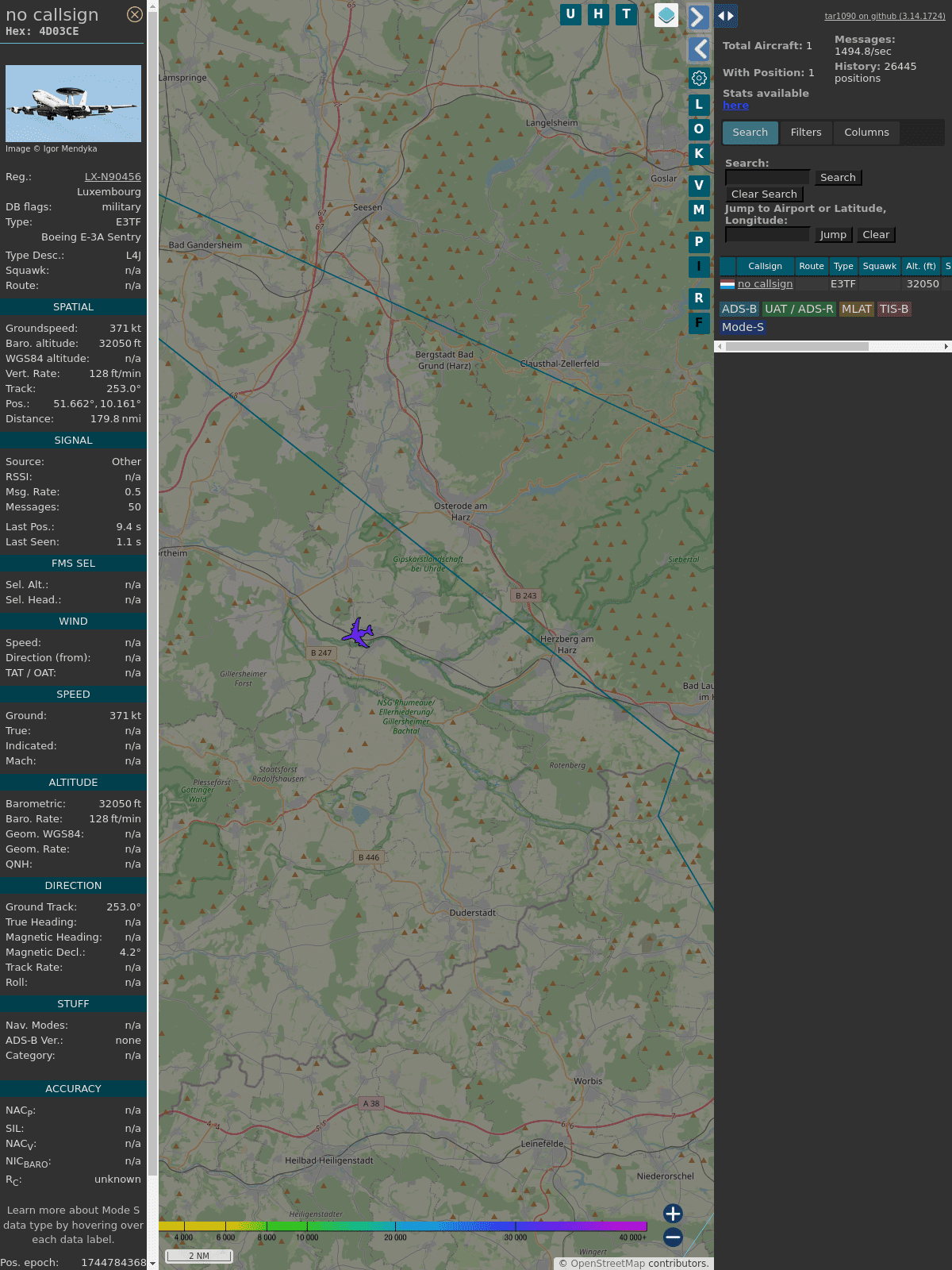Click right arrow of table scrollbar
Image resolution: width=952 pixels, height=1270 pixels.
click(946, 347)
